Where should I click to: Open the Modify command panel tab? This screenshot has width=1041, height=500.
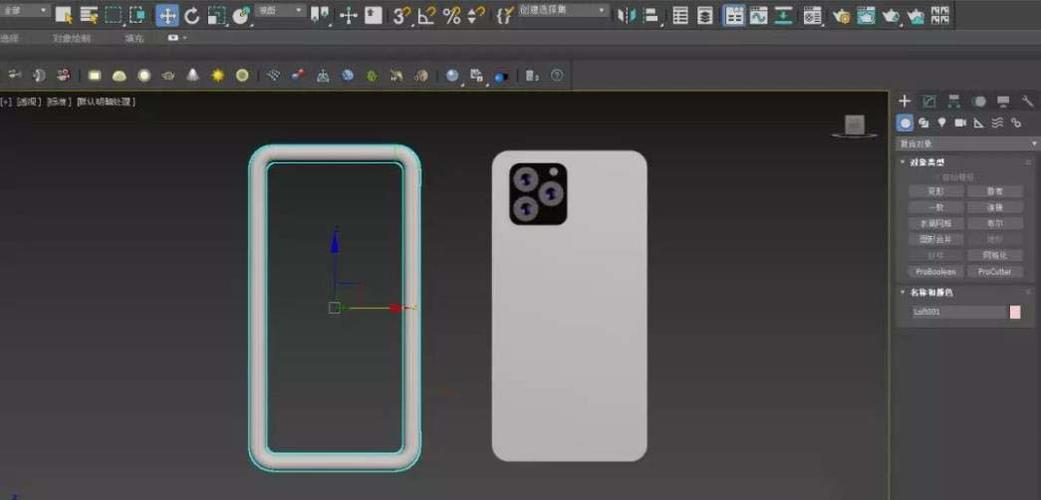929,101
